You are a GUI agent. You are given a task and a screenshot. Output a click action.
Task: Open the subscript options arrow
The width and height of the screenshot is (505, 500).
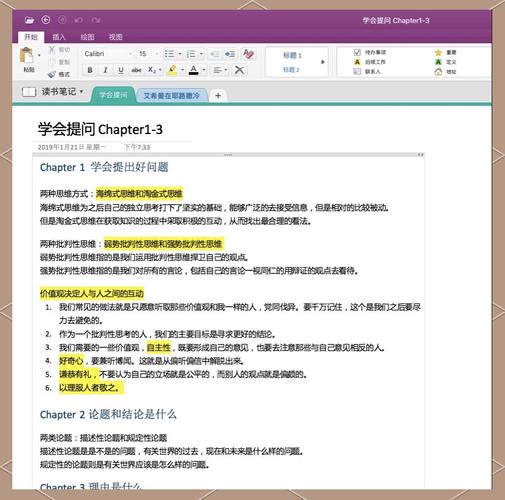(160, 70)
